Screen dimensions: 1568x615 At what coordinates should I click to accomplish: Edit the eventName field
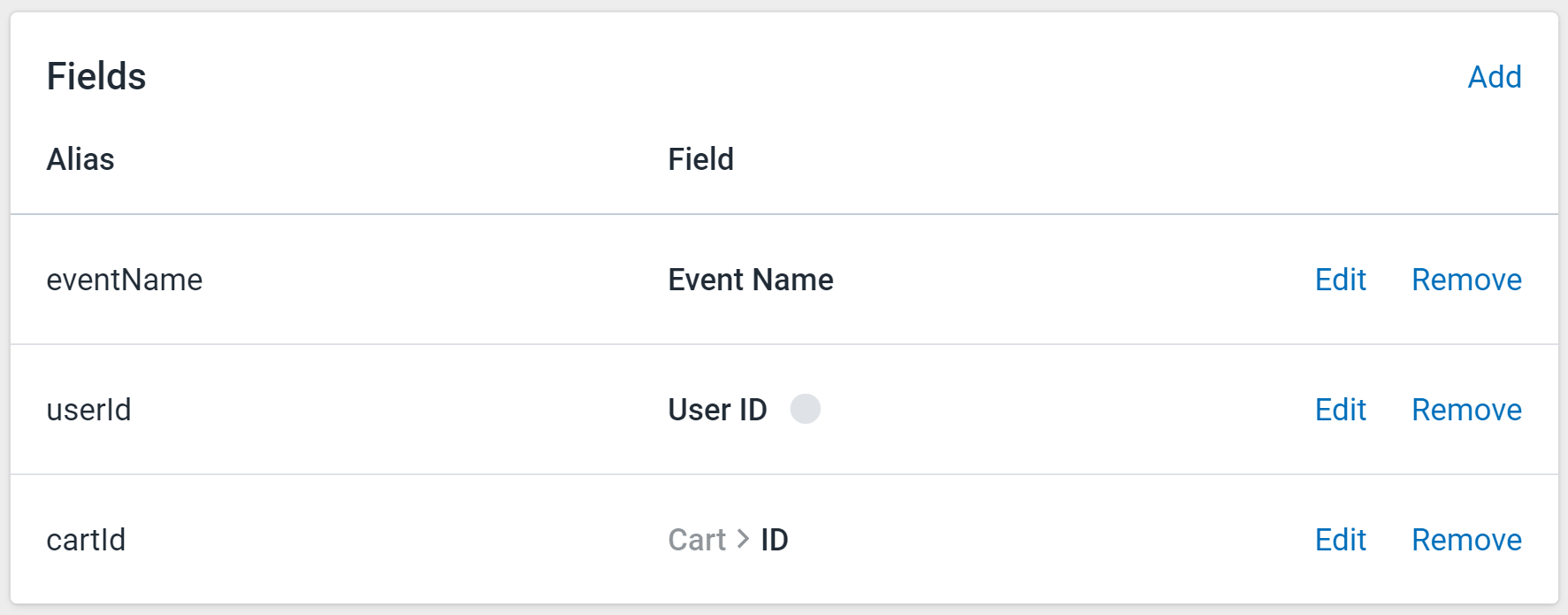click(1341, 280)
